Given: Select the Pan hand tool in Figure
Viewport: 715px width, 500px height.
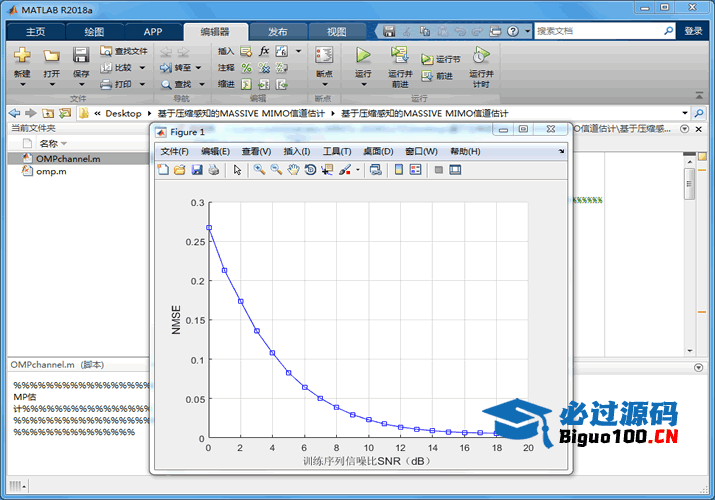Looking at the screenshot, I should point(293,170).
